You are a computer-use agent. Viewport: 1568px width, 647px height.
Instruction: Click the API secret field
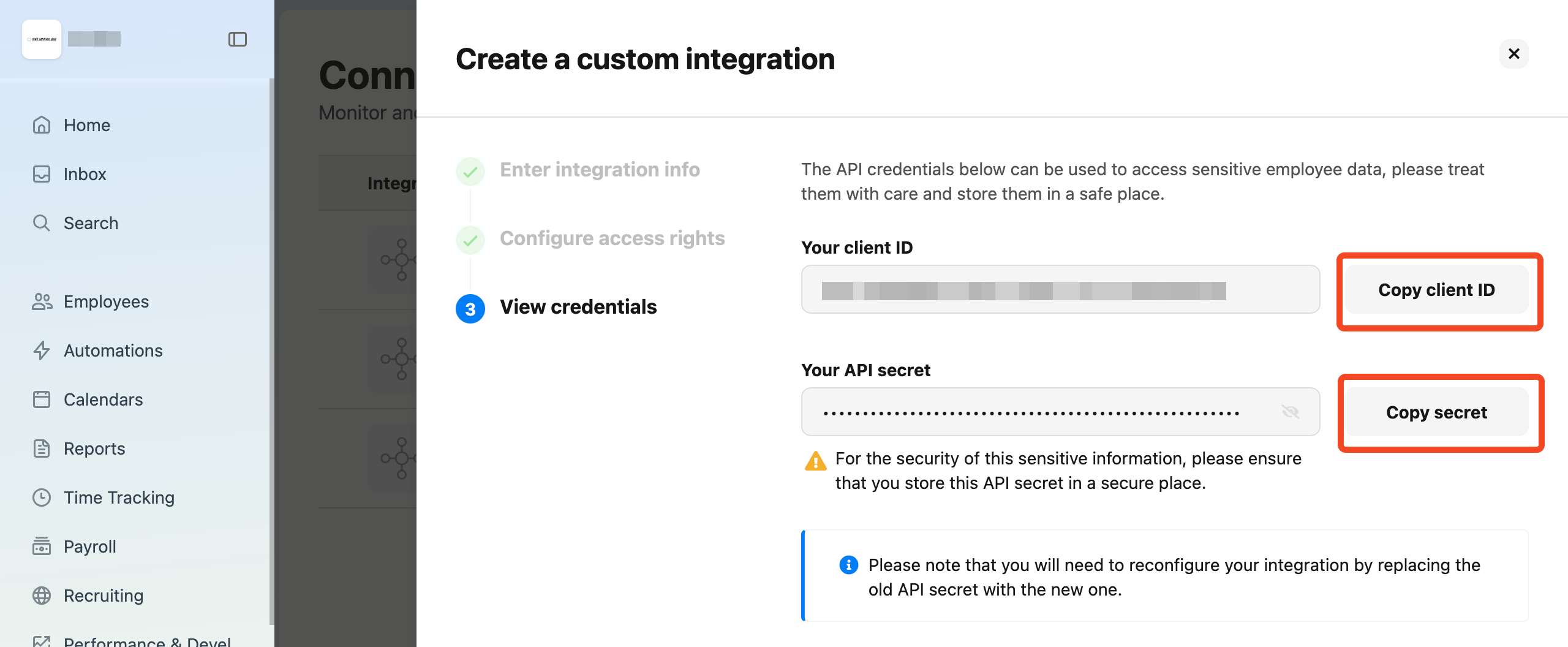[x=1060, y=412]
